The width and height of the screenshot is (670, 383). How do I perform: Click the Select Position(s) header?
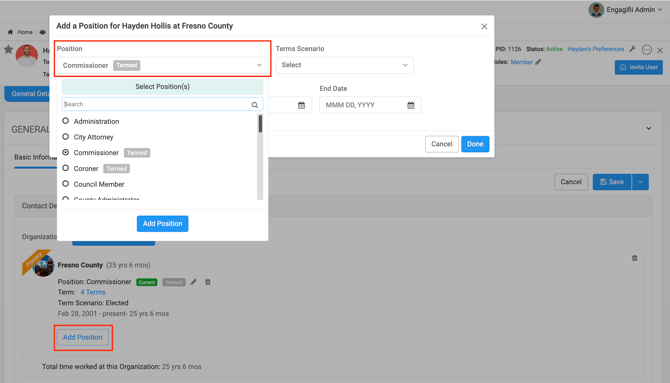point(162,87)
